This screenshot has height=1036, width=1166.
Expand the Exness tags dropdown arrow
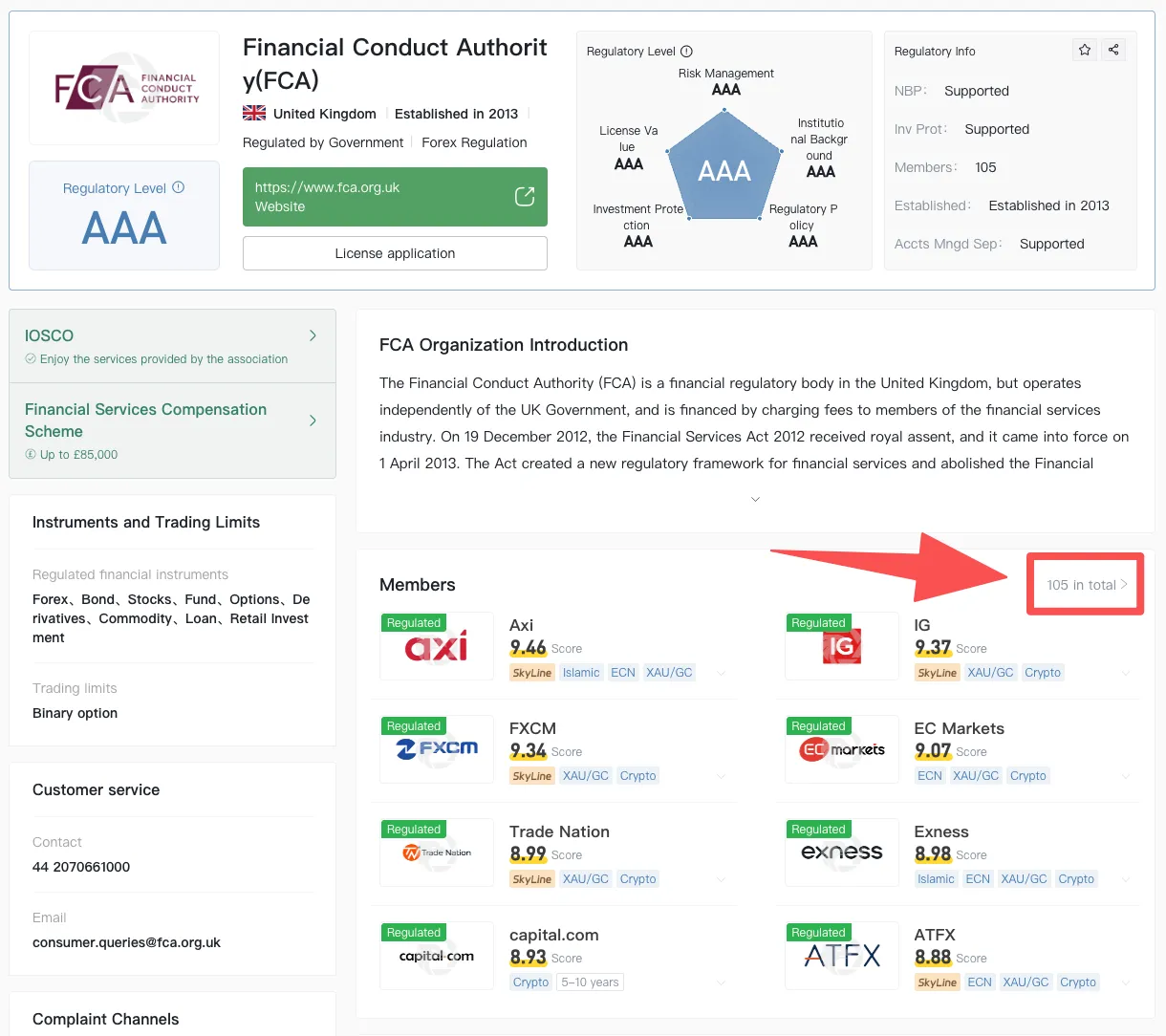pos(1126,879)
